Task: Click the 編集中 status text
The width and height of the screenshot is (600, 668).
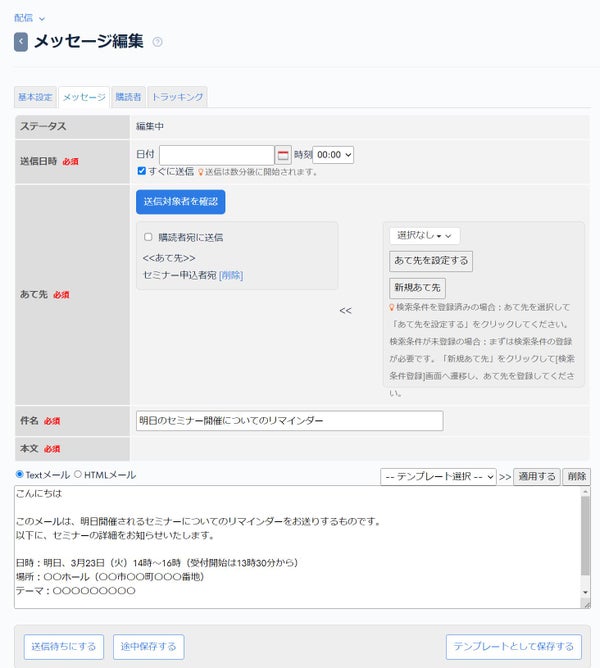Action: click(x=150, y=127)
